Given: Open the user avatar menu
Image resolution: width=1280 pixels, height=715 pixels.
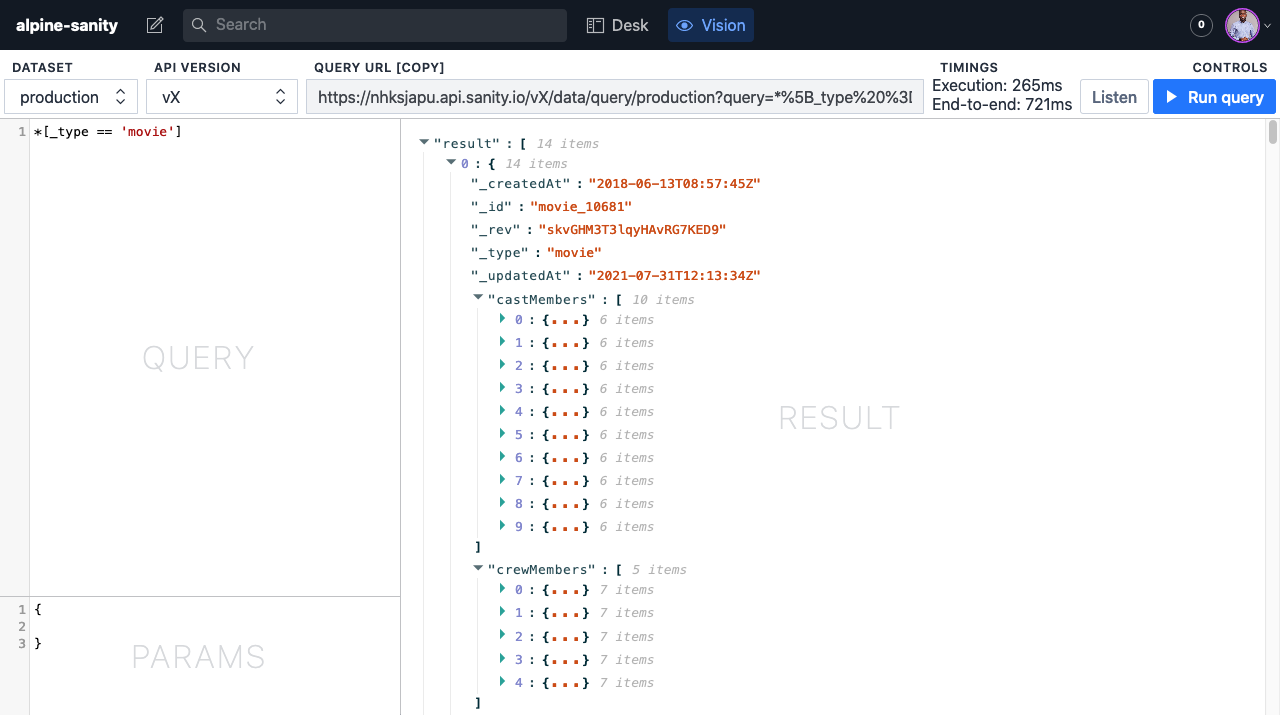Looking at the screenshot, I should coord(1248,25).
